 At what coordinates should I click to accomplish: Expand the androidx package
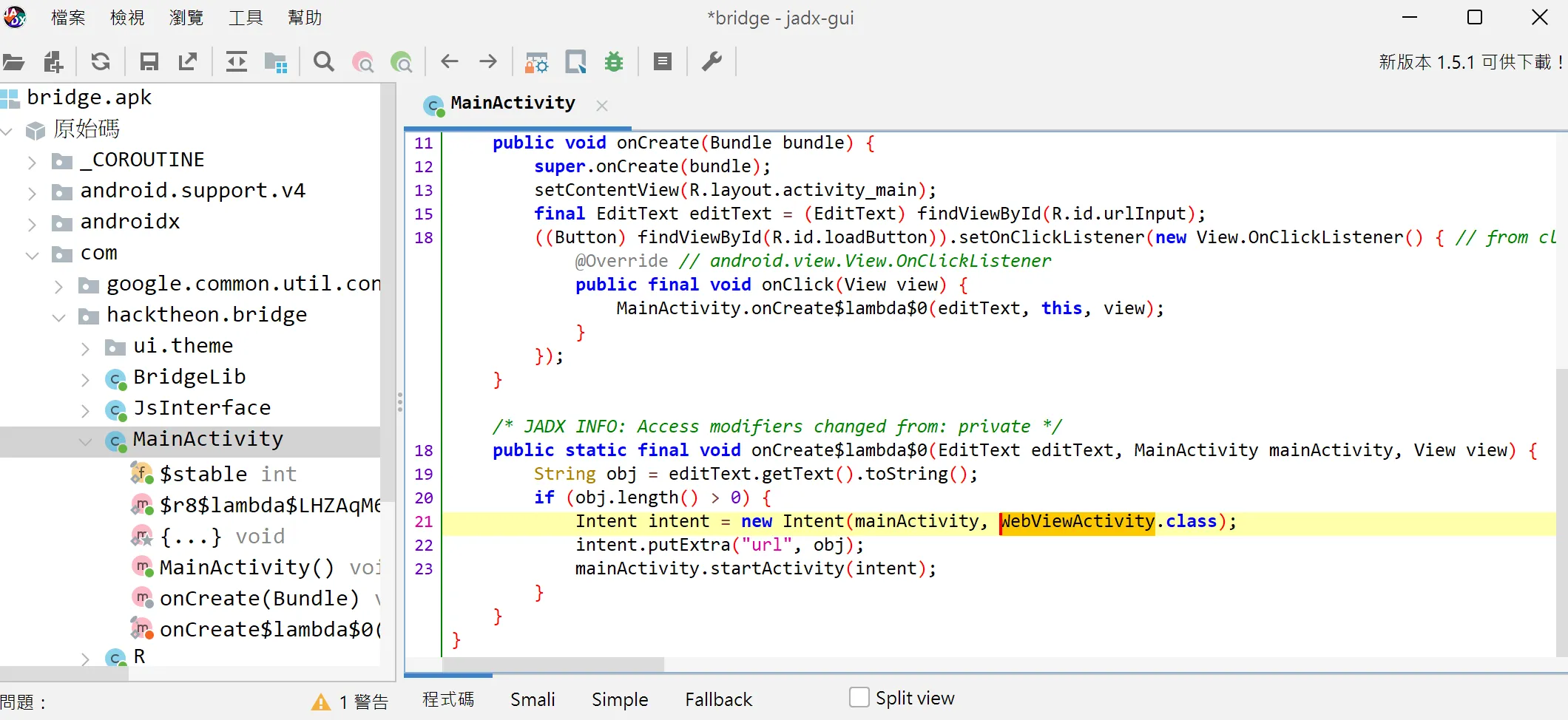coord(32,224)
